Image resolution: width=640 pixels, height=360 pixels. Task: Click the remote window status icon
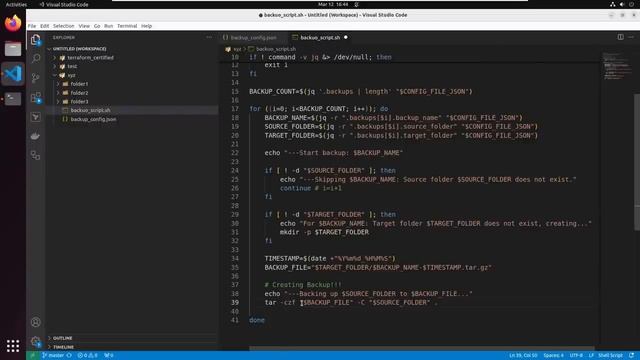click(x=32, y=355)
